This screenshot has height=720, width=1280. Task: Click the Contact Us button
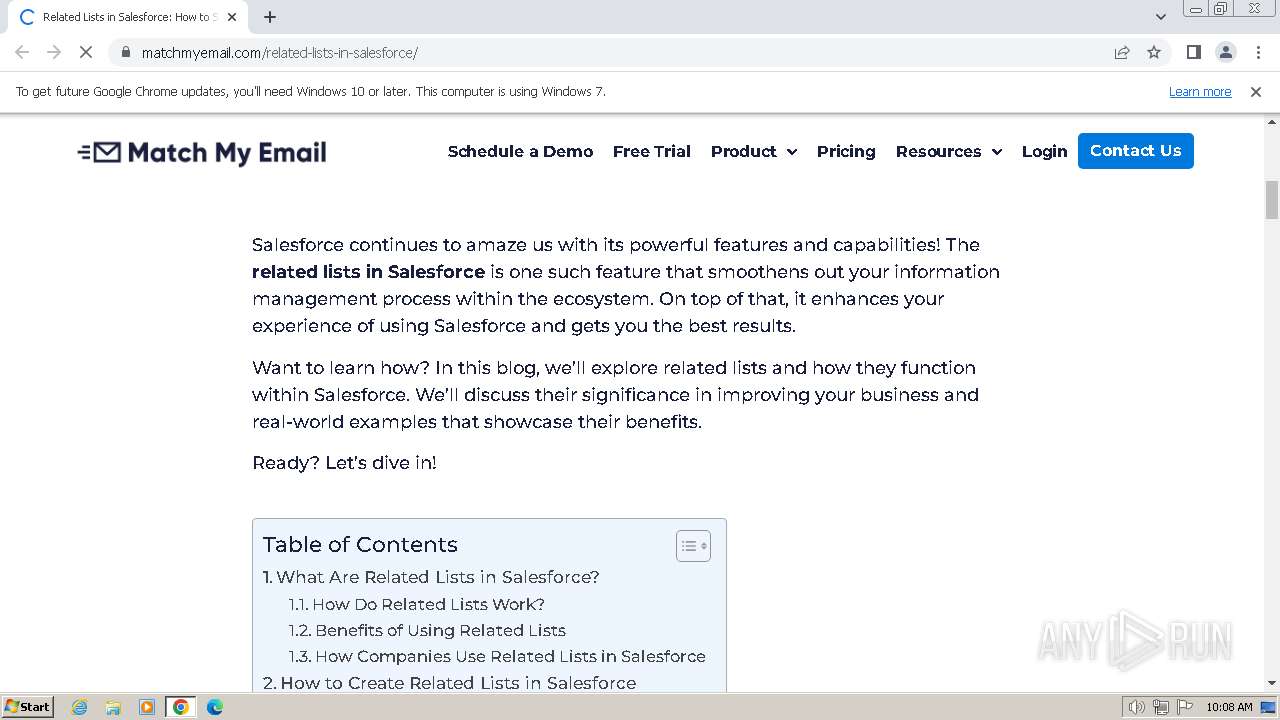tap(1136, 151)
